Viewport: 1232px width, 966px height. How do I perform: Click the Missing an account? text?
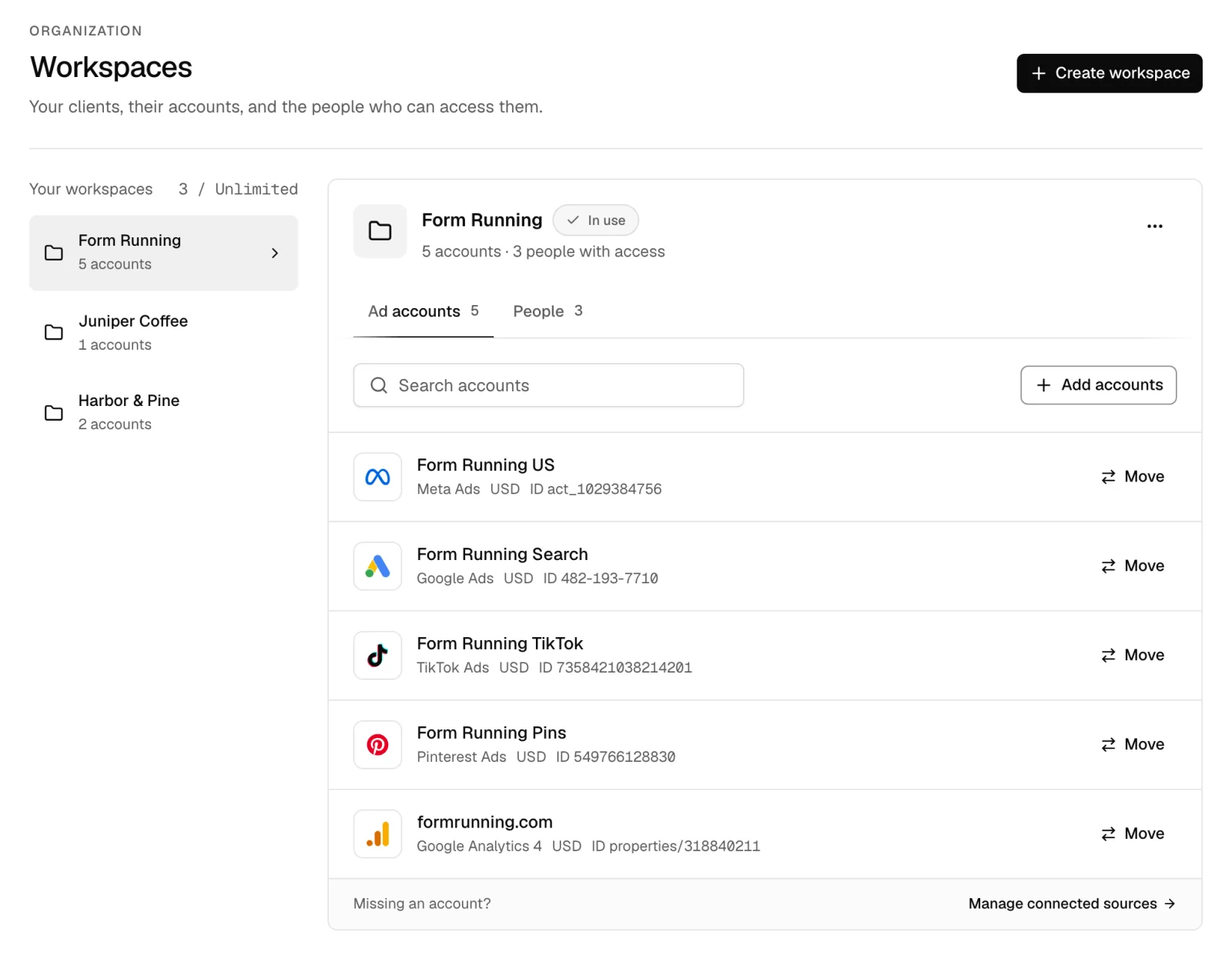pyautogui.click(x=422, y=904)
